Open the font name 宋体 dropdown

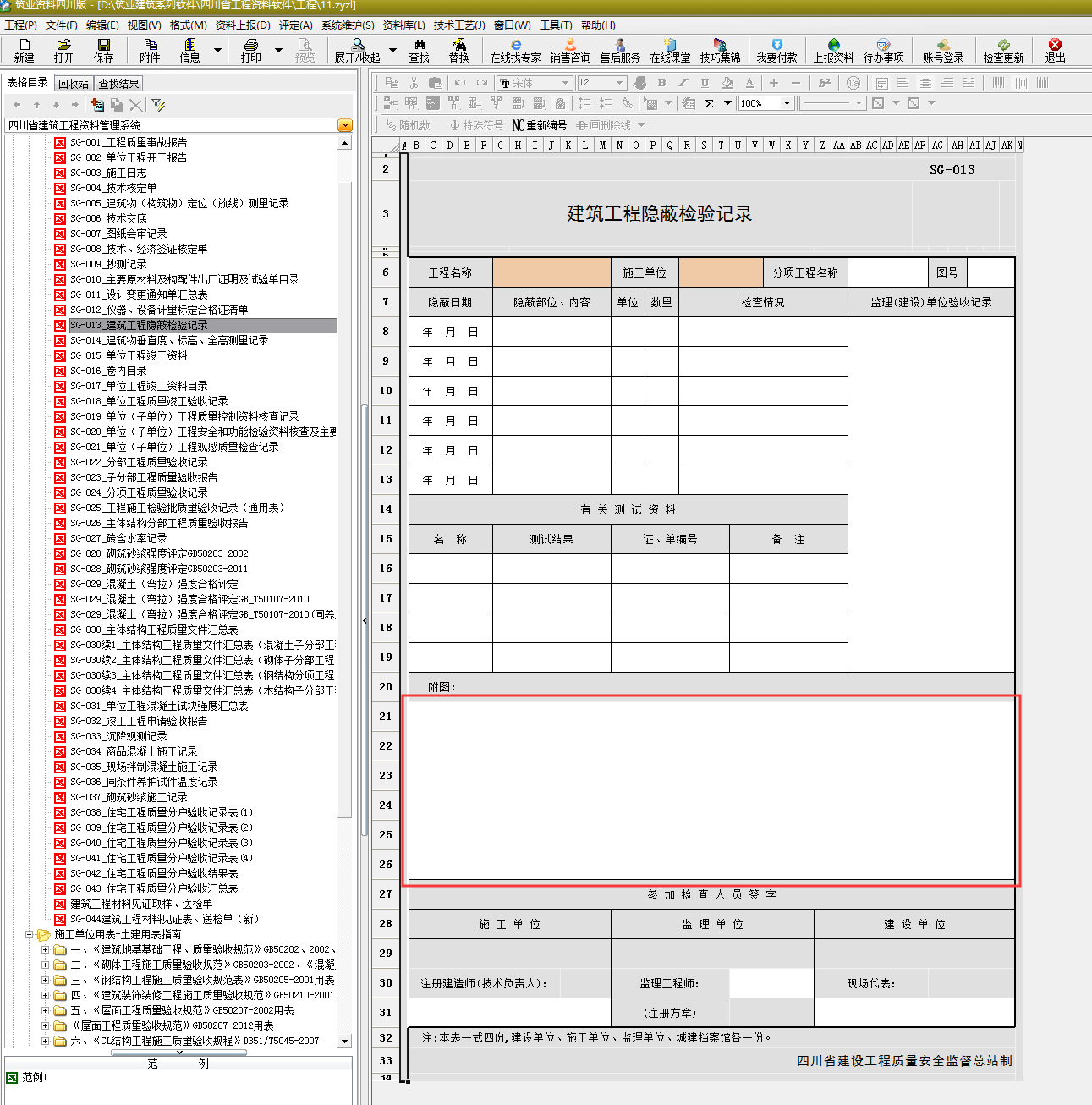[x=565, y=83]
